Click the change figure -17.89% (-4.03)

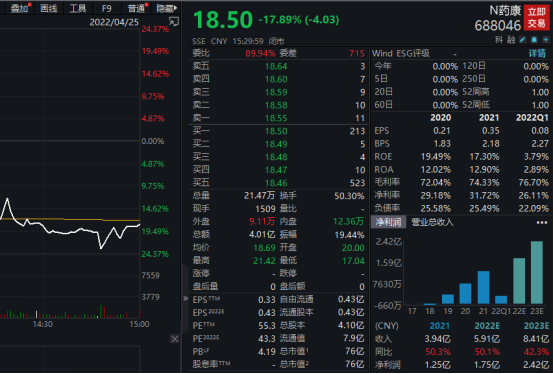click(299, 19)
